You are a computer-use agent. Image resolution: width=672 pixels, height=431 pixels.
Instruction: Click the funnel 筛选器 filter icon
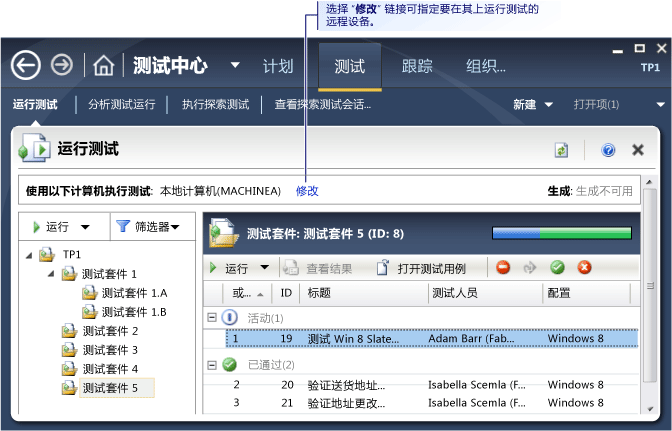[123, 226]
